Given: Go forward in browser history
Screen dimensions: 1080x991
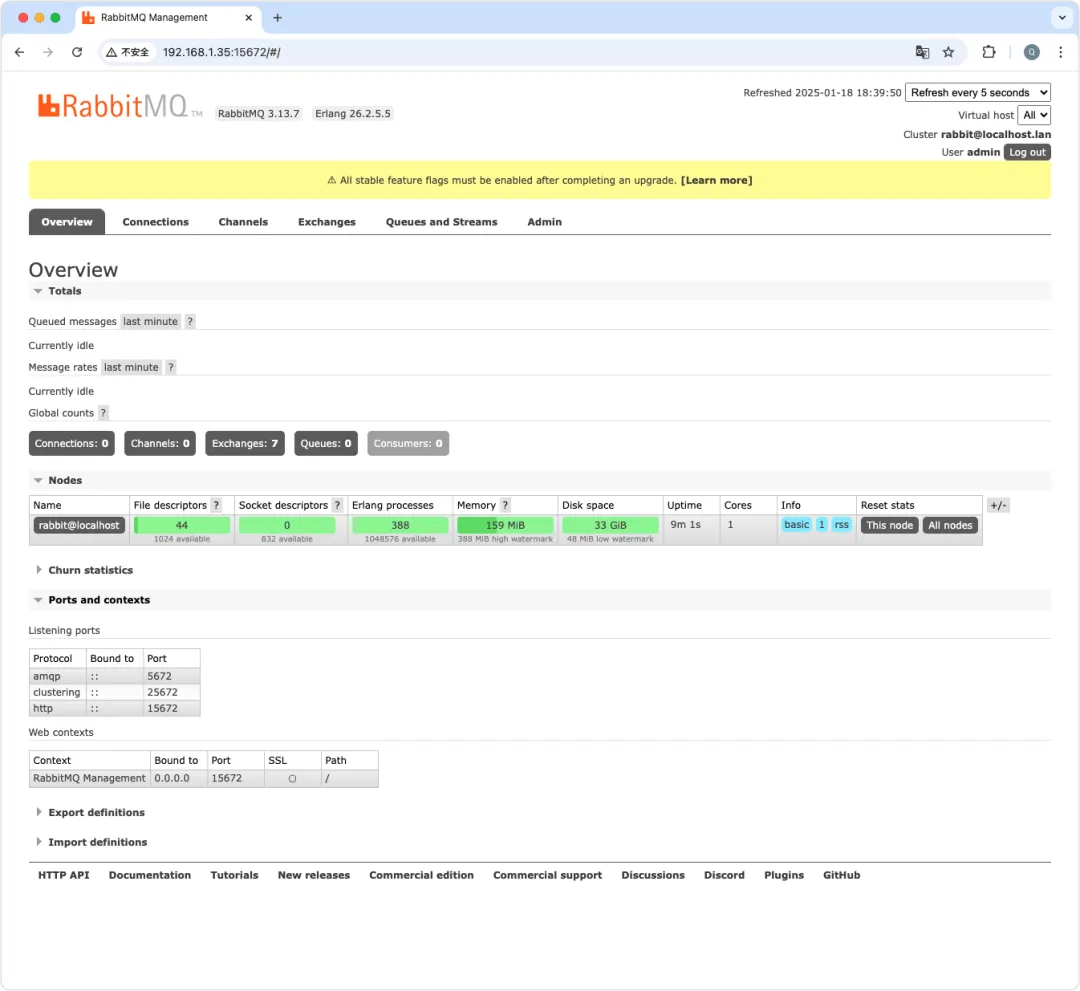Looking at the screenshot, I should 48,52.
